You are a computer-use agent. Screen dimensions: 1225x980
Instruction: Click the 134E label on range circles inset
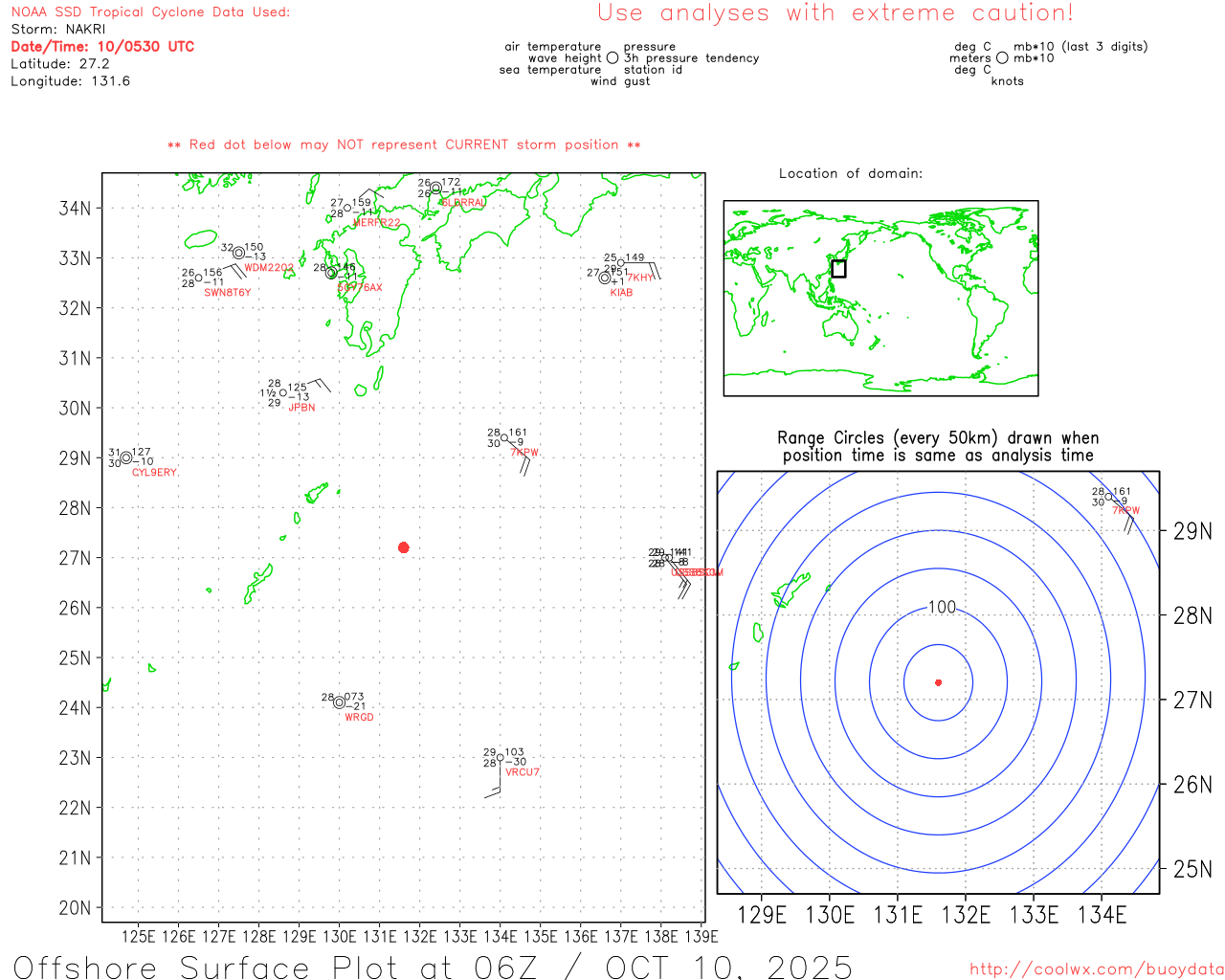tap(1102, 915)
